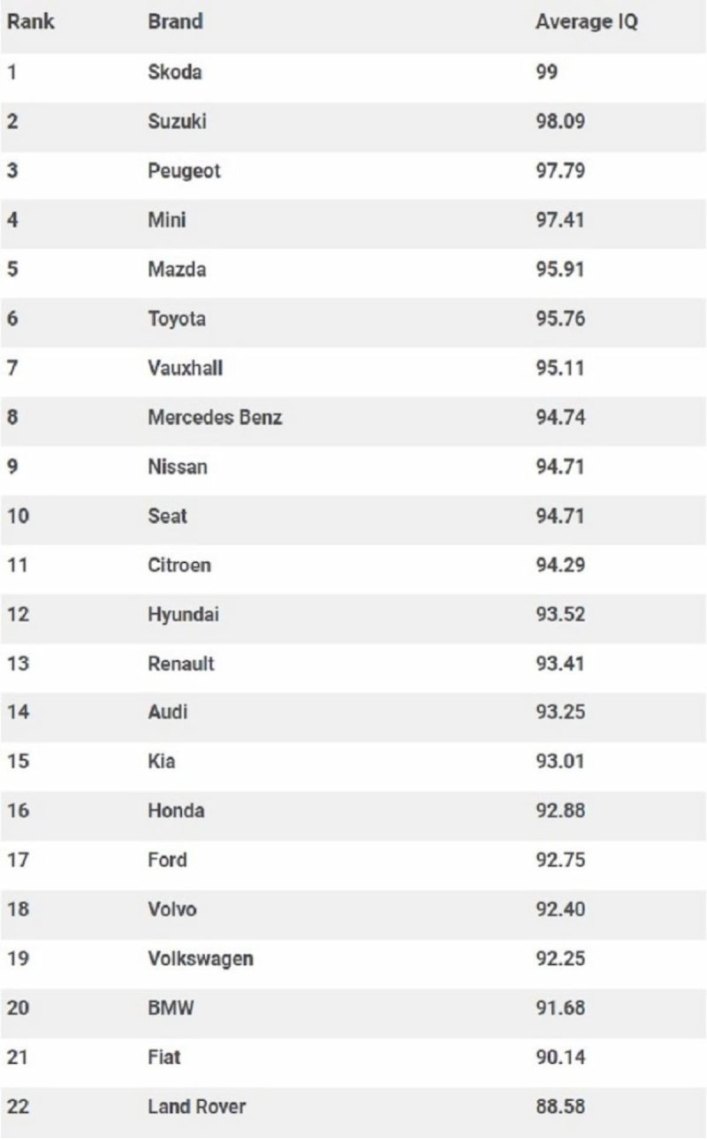707x1140 pixels.
Task: Select rank number 10 for Seat
Action: click(18, 516)
